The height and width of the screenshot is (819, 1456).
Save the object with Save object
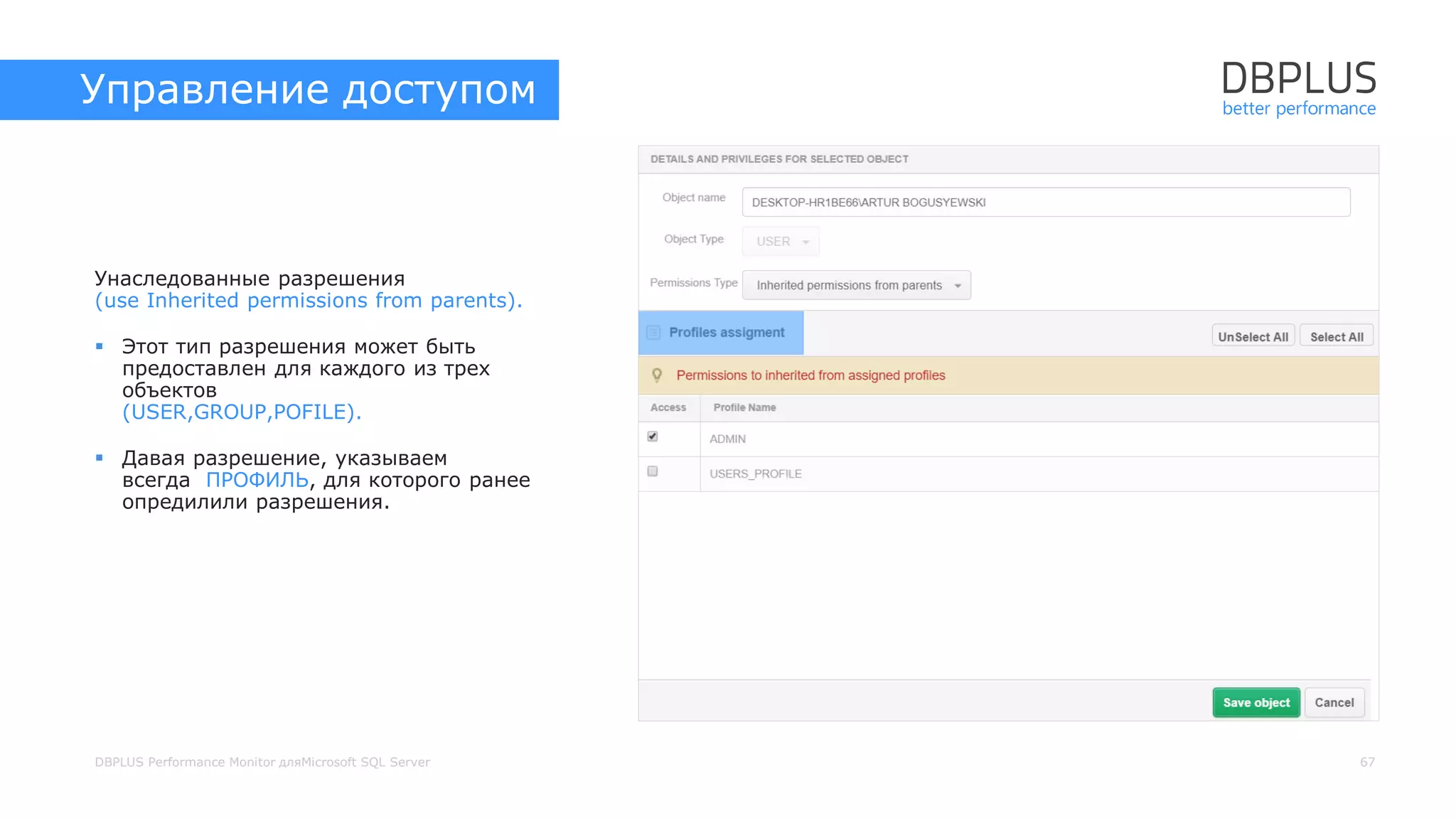[x=1256, y=702]
